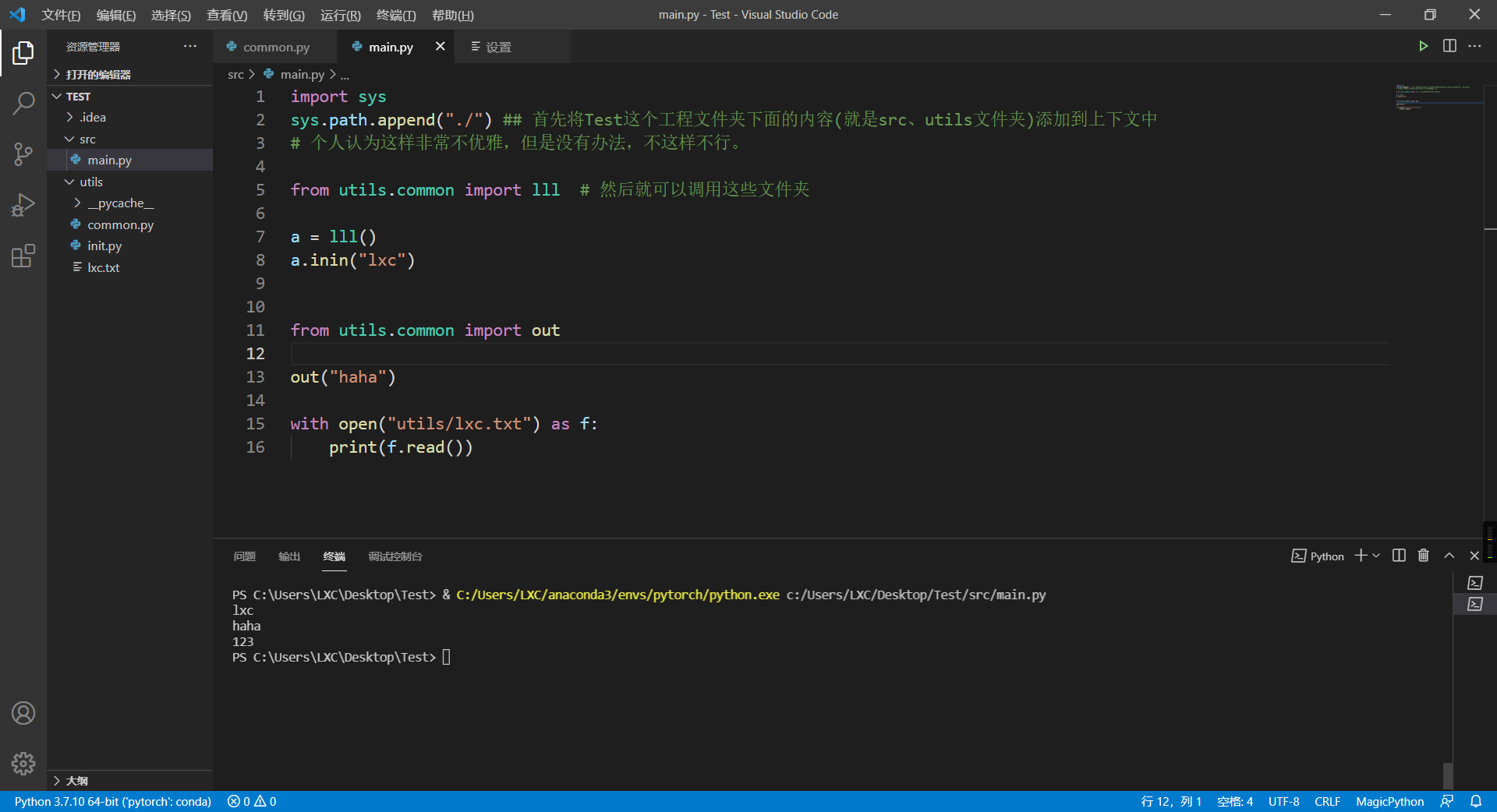The width and height of the screenshot is (1497, 812).
Task: Place cursor on line 12 in editor
Action: tap(839, 354)
